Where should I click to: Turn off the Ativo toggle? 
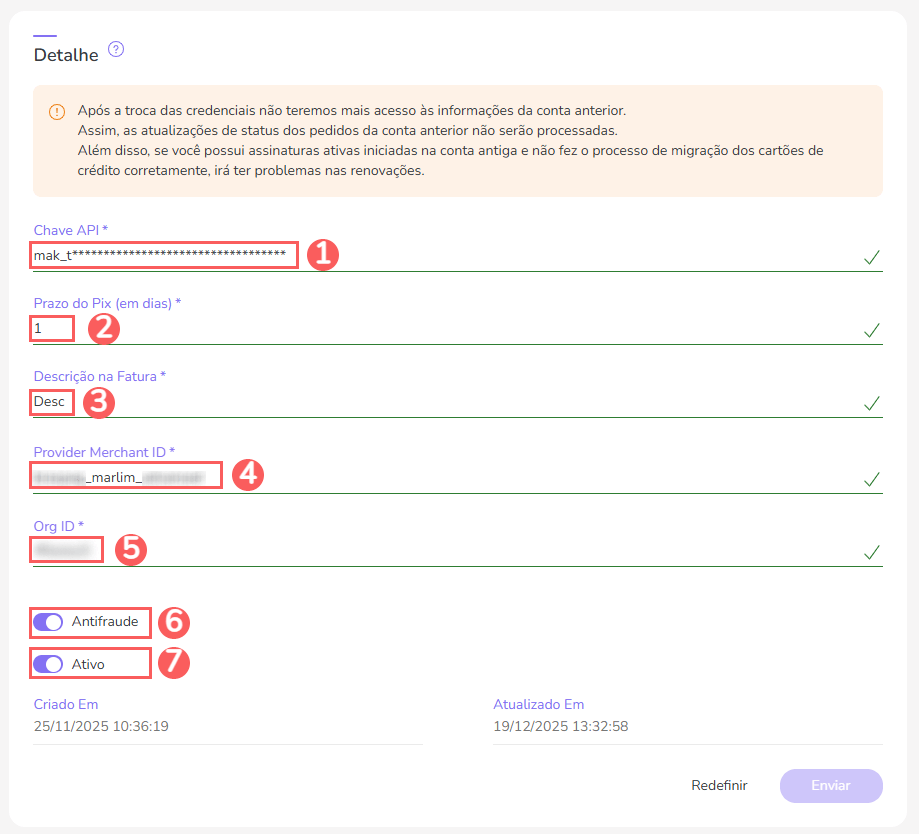click(48, 664)
